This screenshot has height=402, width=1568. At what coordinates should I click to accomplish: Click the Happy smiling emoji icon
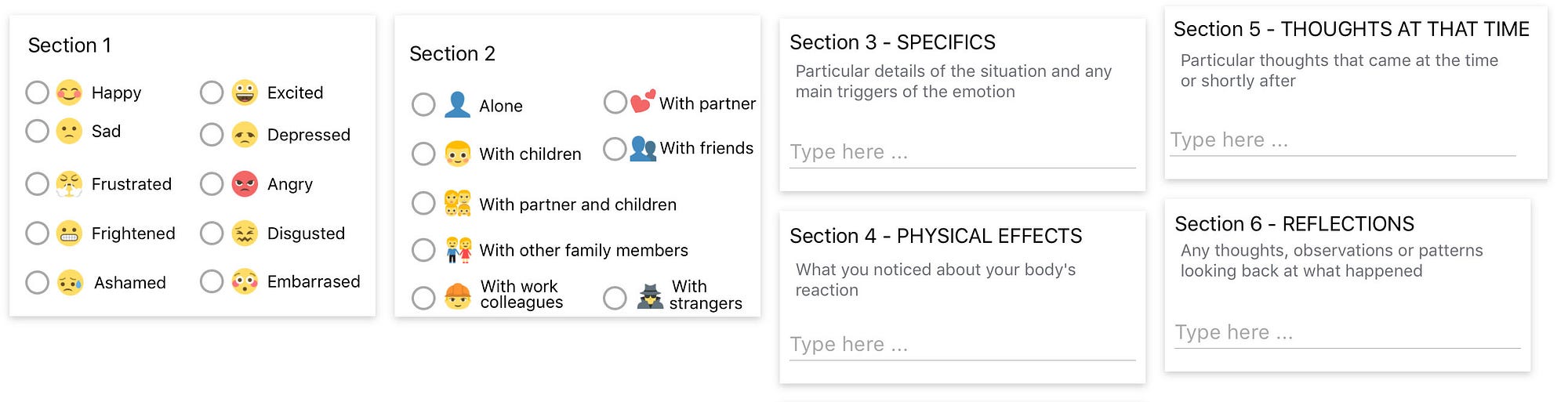pos(69,92)
